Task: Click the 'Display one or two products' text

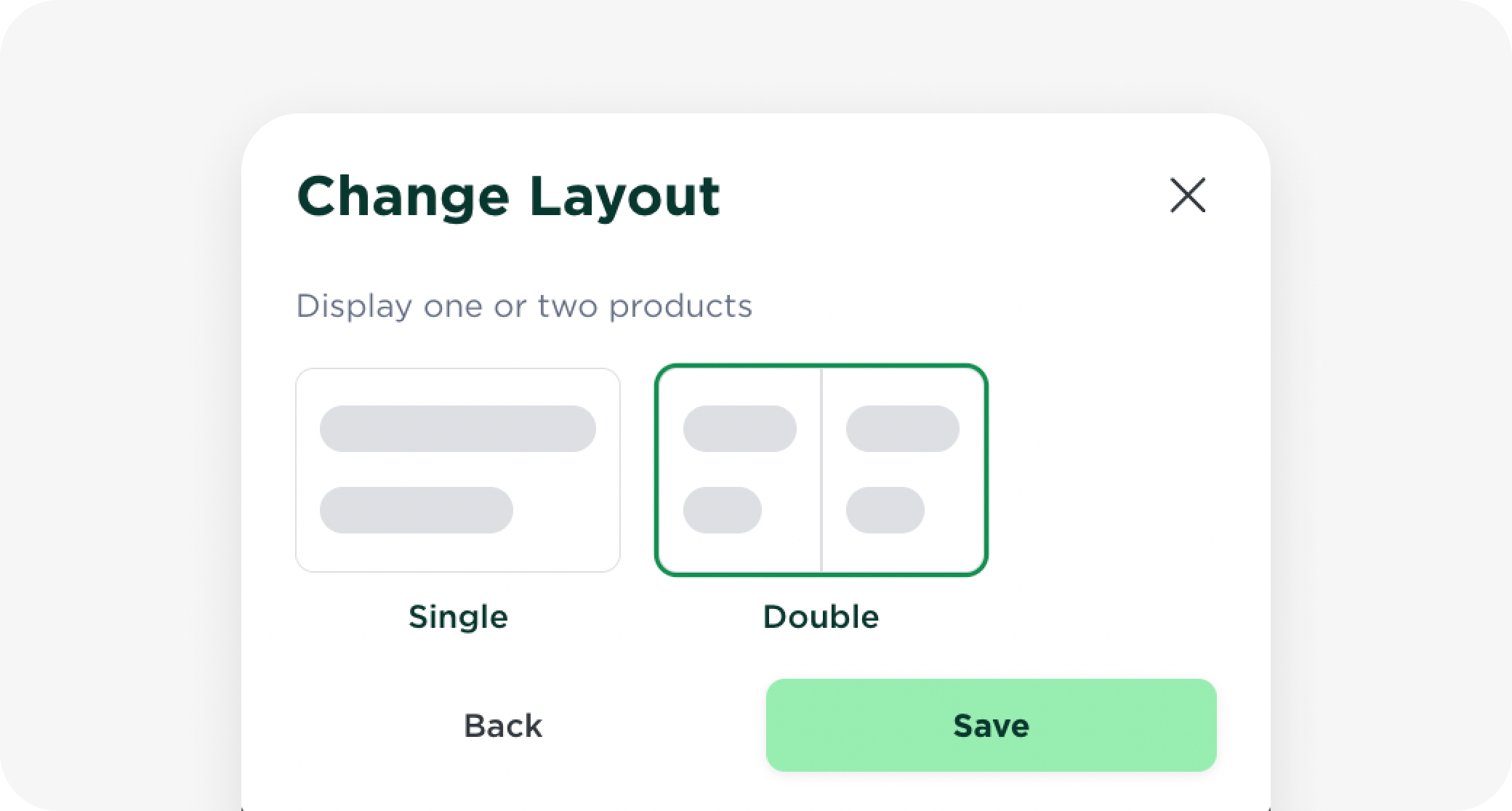Action: tap(523, 306)
